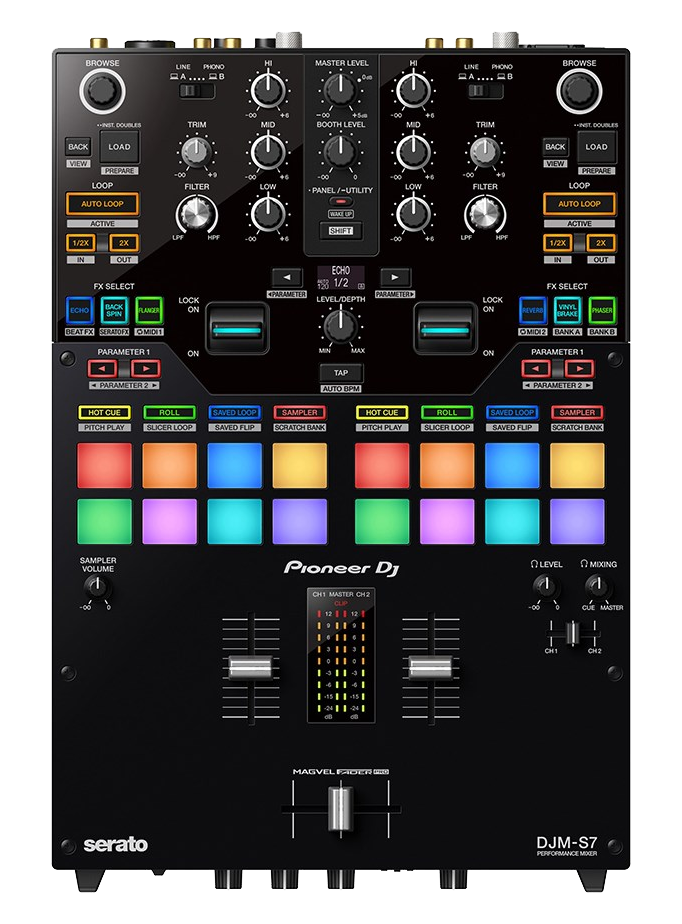Halve the loop with left deck 1/2X button
The width and height of the screenshot is (682, 924).
[80, 243]
